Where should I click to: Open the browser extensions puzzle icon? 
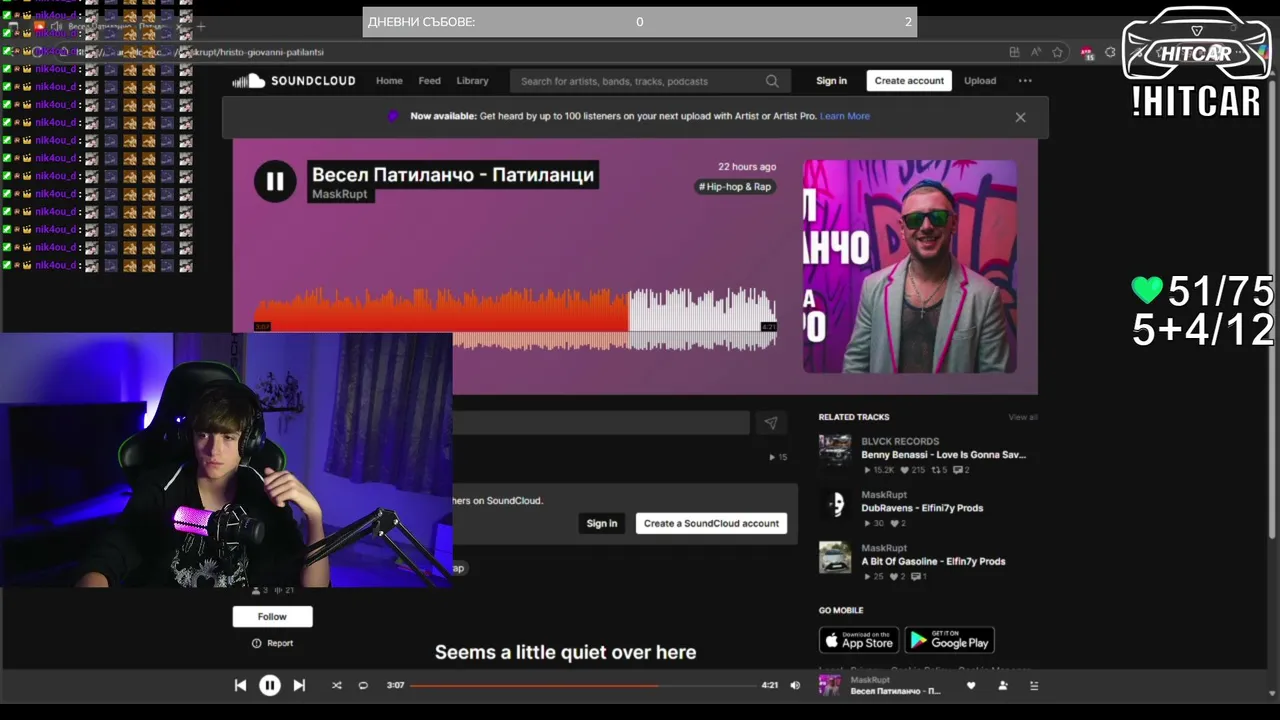coord(1110,52)
